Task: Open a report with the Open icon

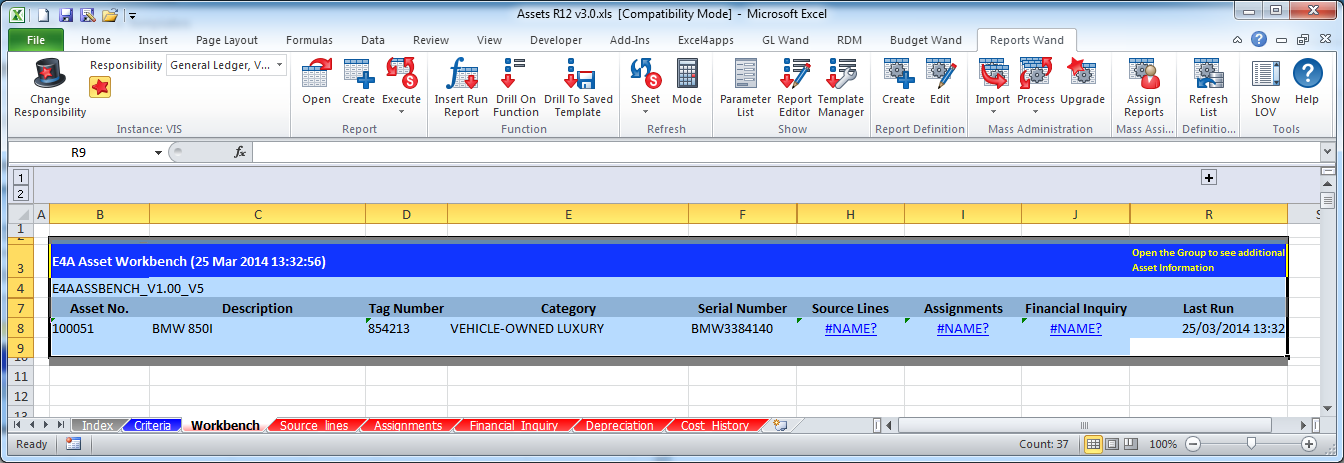Action: tap(316, 74)
